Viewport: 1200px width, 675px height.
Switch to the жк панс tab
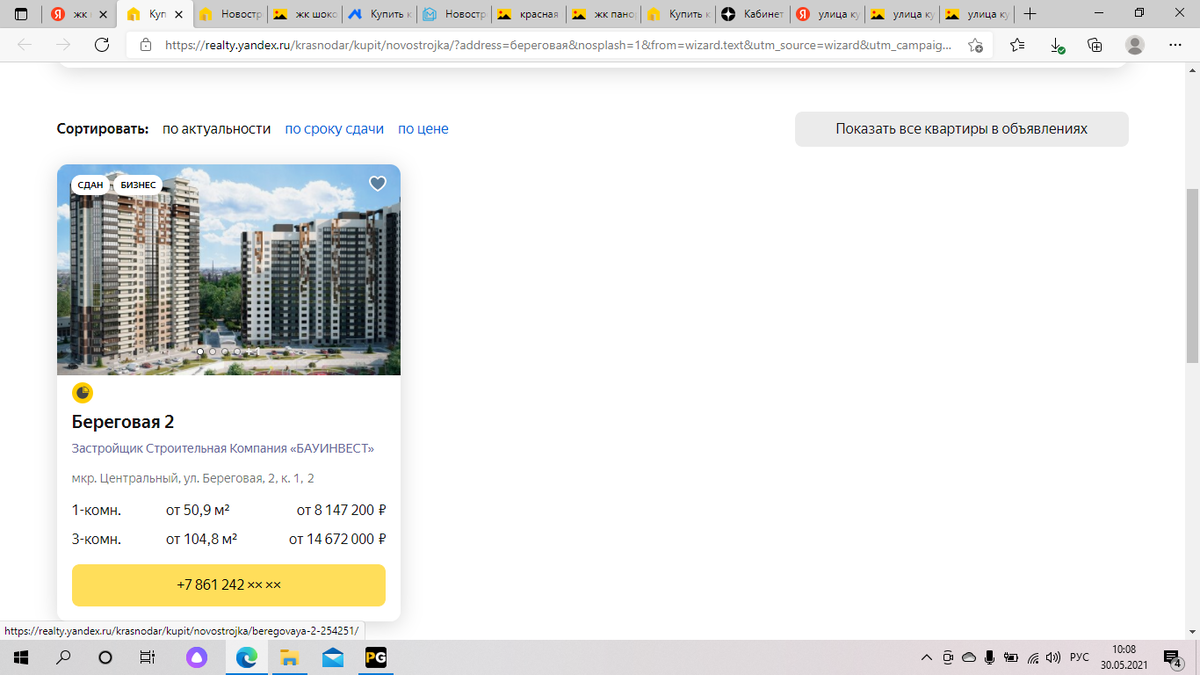pyautogui.click(x=602, y=15)
